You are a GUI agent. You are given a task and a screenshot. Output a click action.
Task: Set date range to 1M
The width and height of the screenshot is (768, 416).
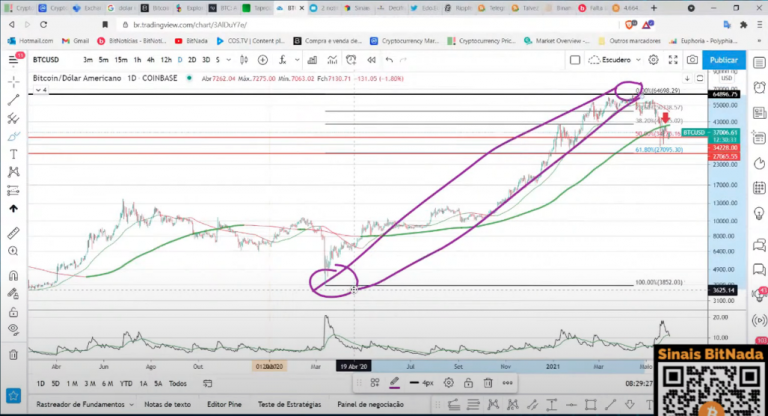click(72, 384)
